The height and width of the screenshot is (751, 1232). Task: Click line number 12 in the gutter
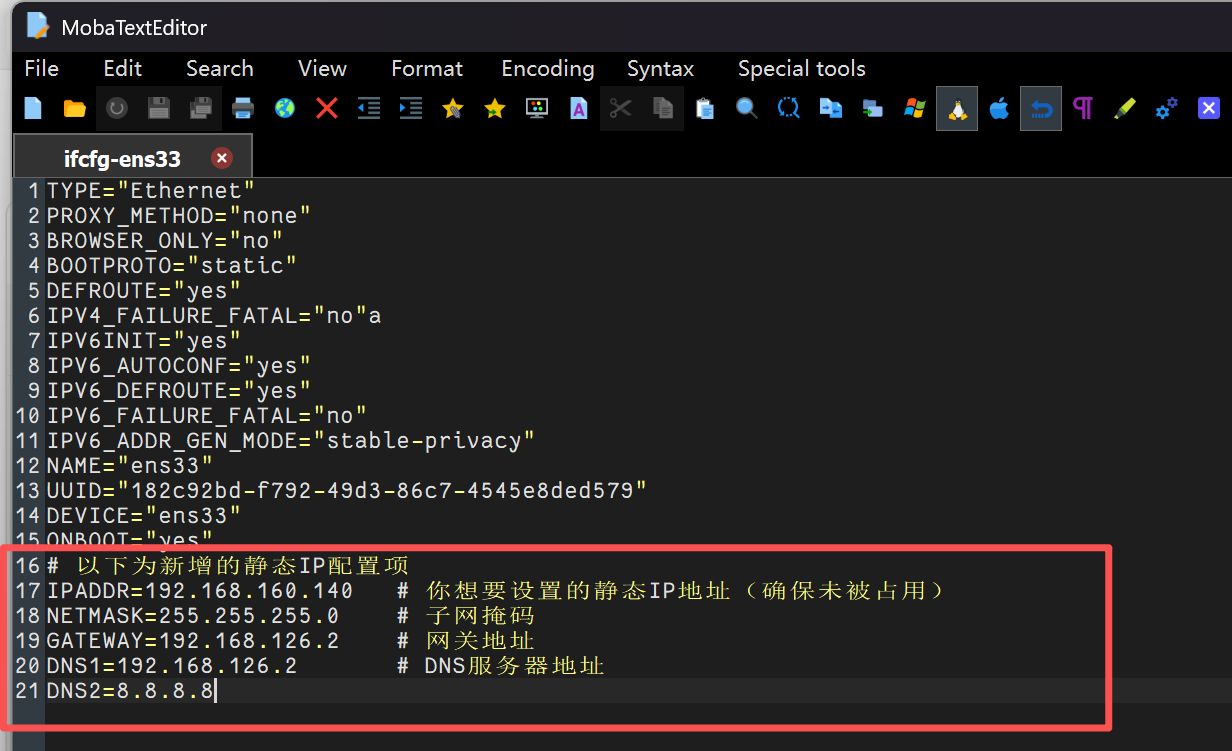[x=28, y=465]
